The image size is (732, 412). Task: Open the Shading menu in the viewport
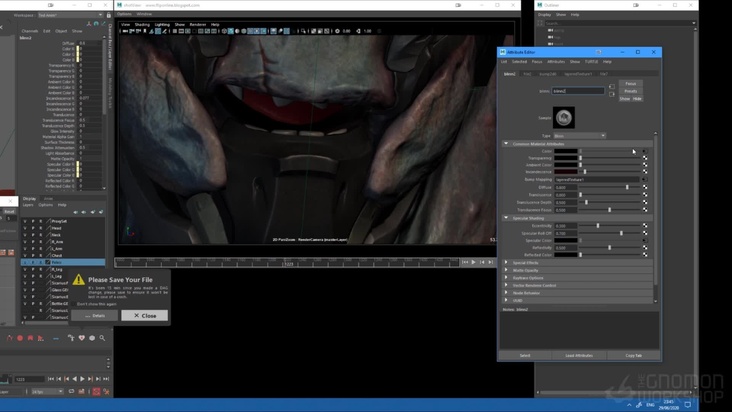tap(142, 25)
